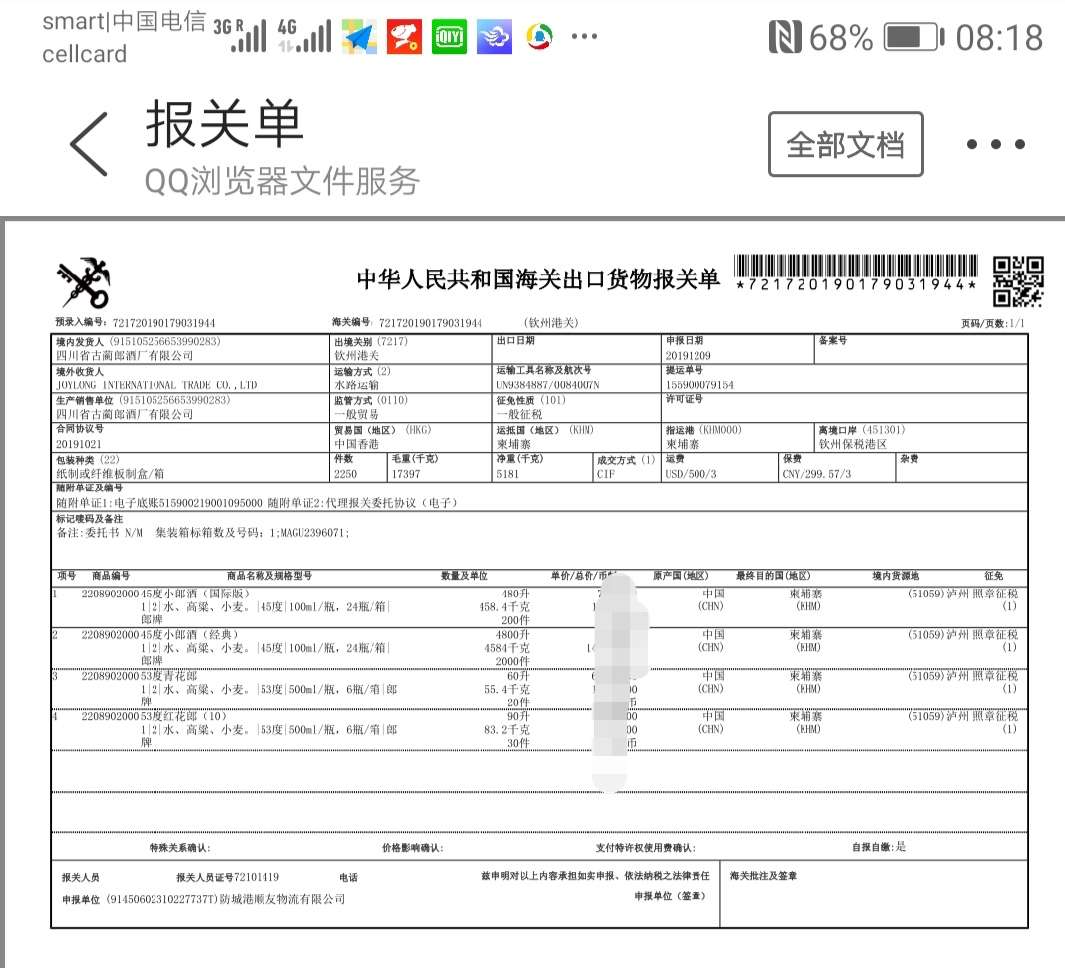This screenshot has height=968, width=1065.
Task: Tap the 4G signal strength indicator
Action: 304,35
